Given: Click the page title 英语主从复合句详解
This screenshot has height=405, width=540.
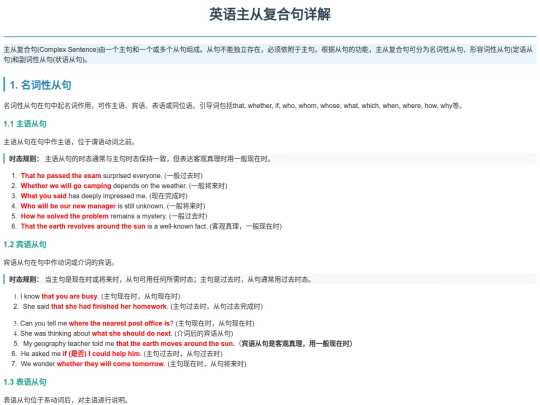Looking at the screenshot, I should pyautogui.click(x=270, y=14).
